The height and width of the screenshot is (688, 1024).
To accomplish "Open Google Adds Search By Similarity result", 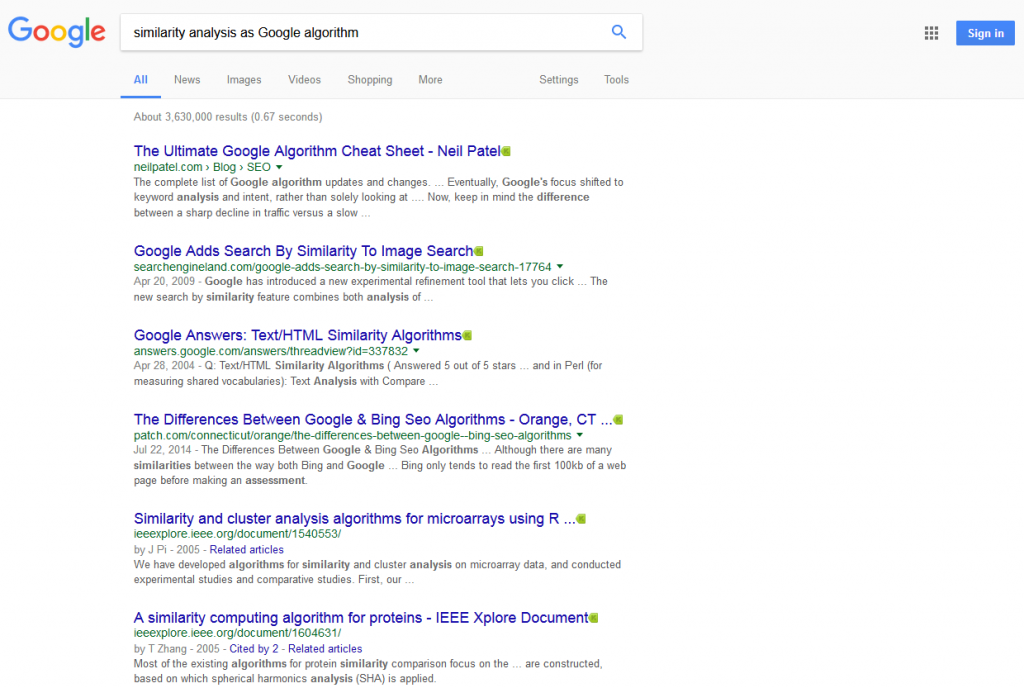I will 303,251.
